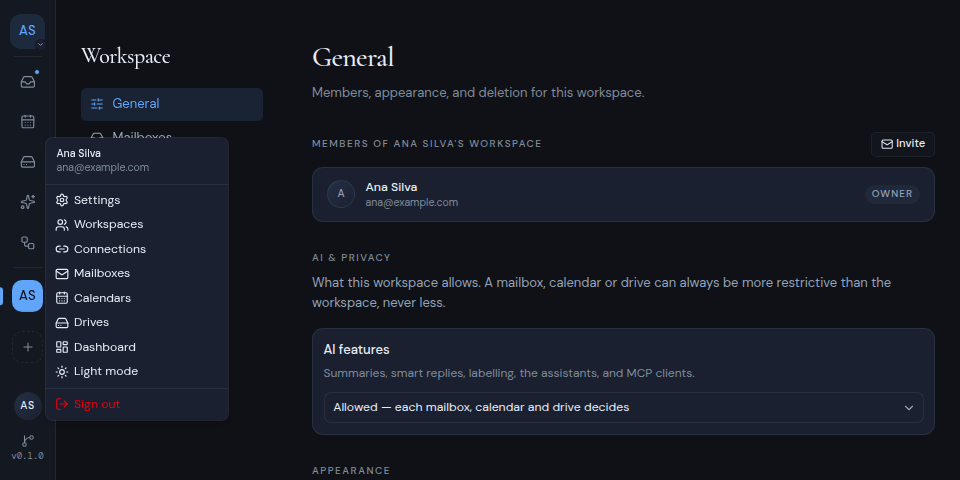
Task: Click the OWNER role badge
Action: pyautogui.click(x=892, y=194)
